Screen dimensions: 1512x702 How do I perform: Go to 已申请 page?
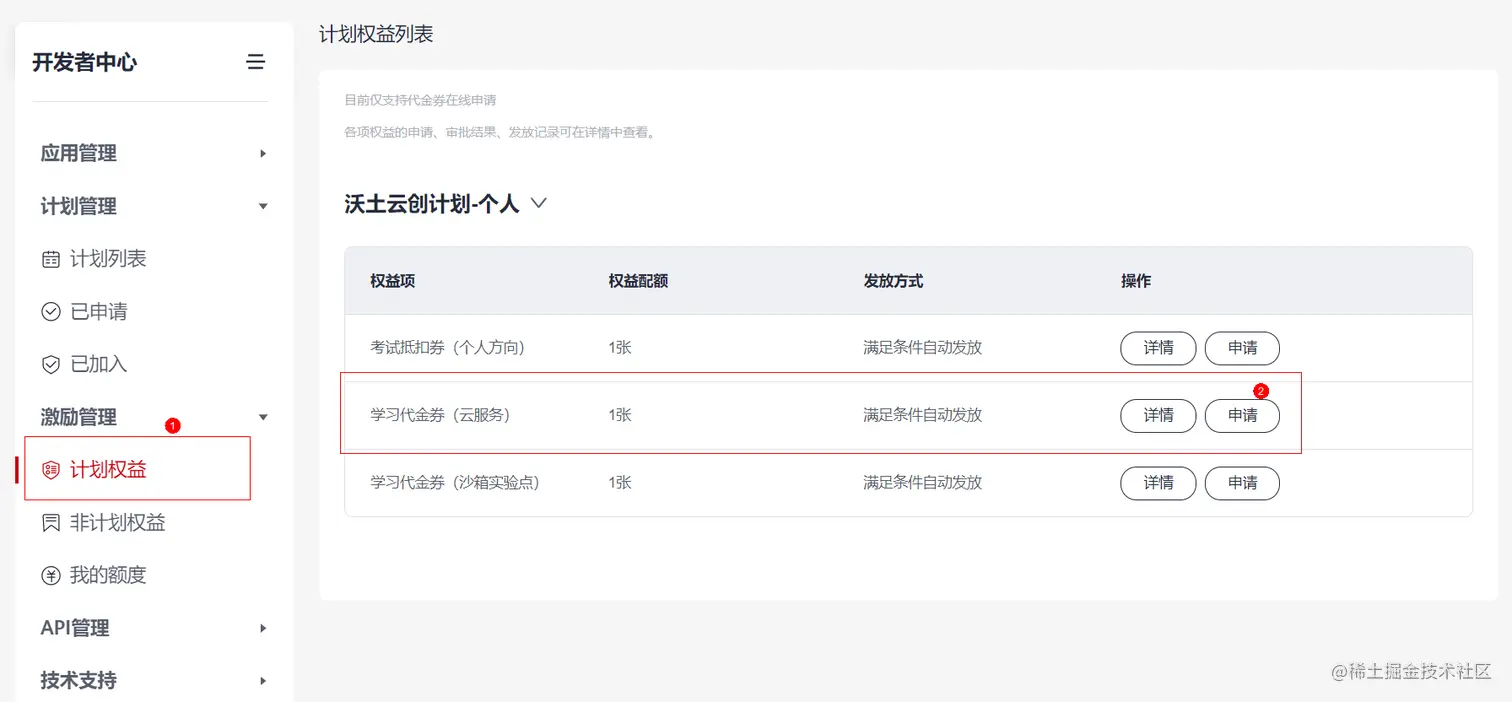point(99,312)
